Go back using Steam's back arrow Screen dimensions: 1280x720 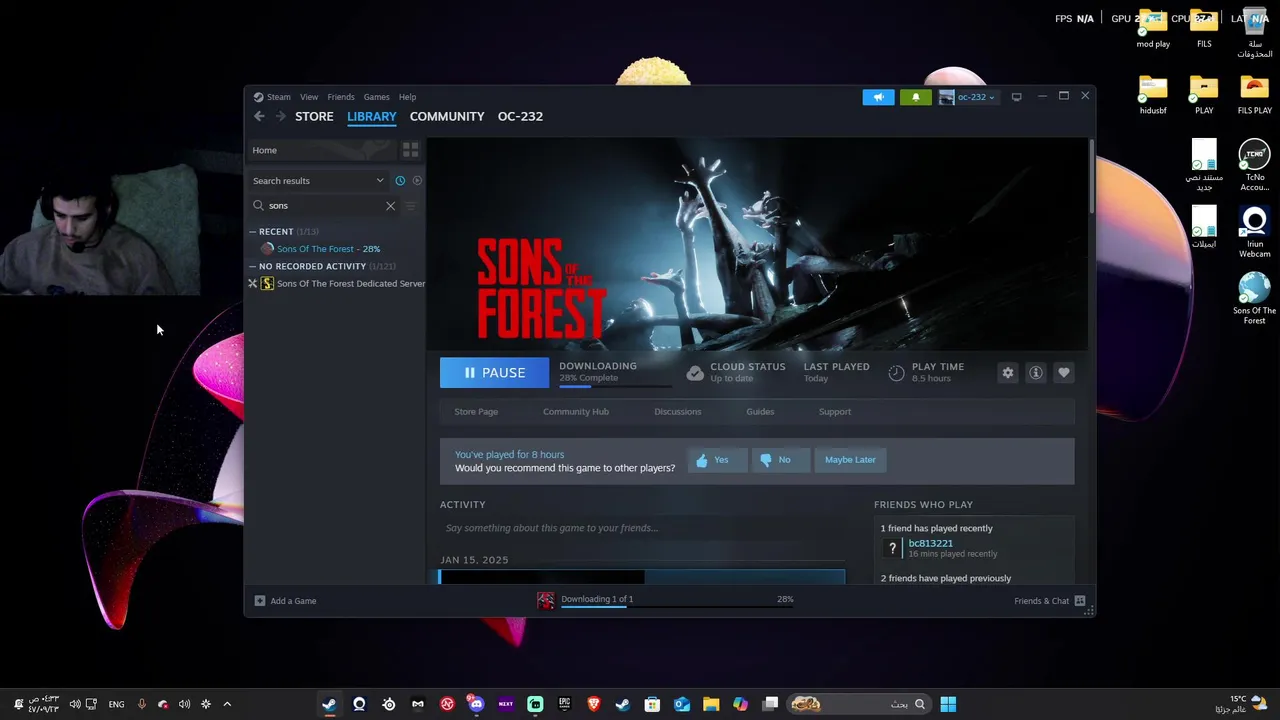259,116
